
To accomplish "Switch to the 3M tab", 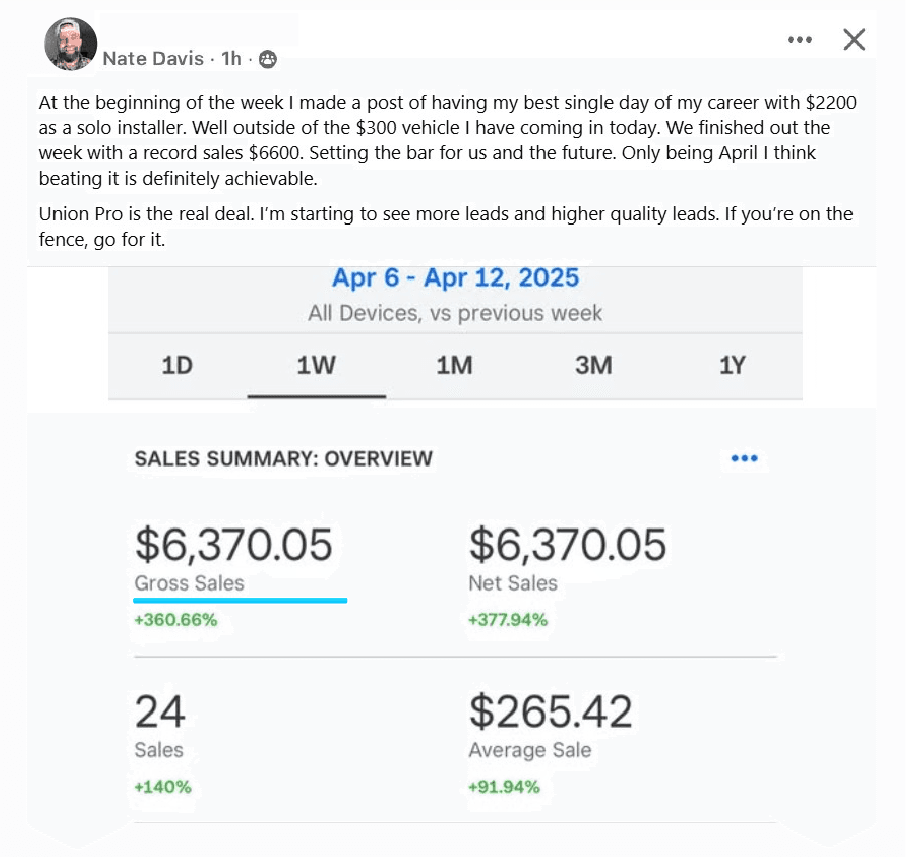I will pyautogui.click(x=593, y=365).
